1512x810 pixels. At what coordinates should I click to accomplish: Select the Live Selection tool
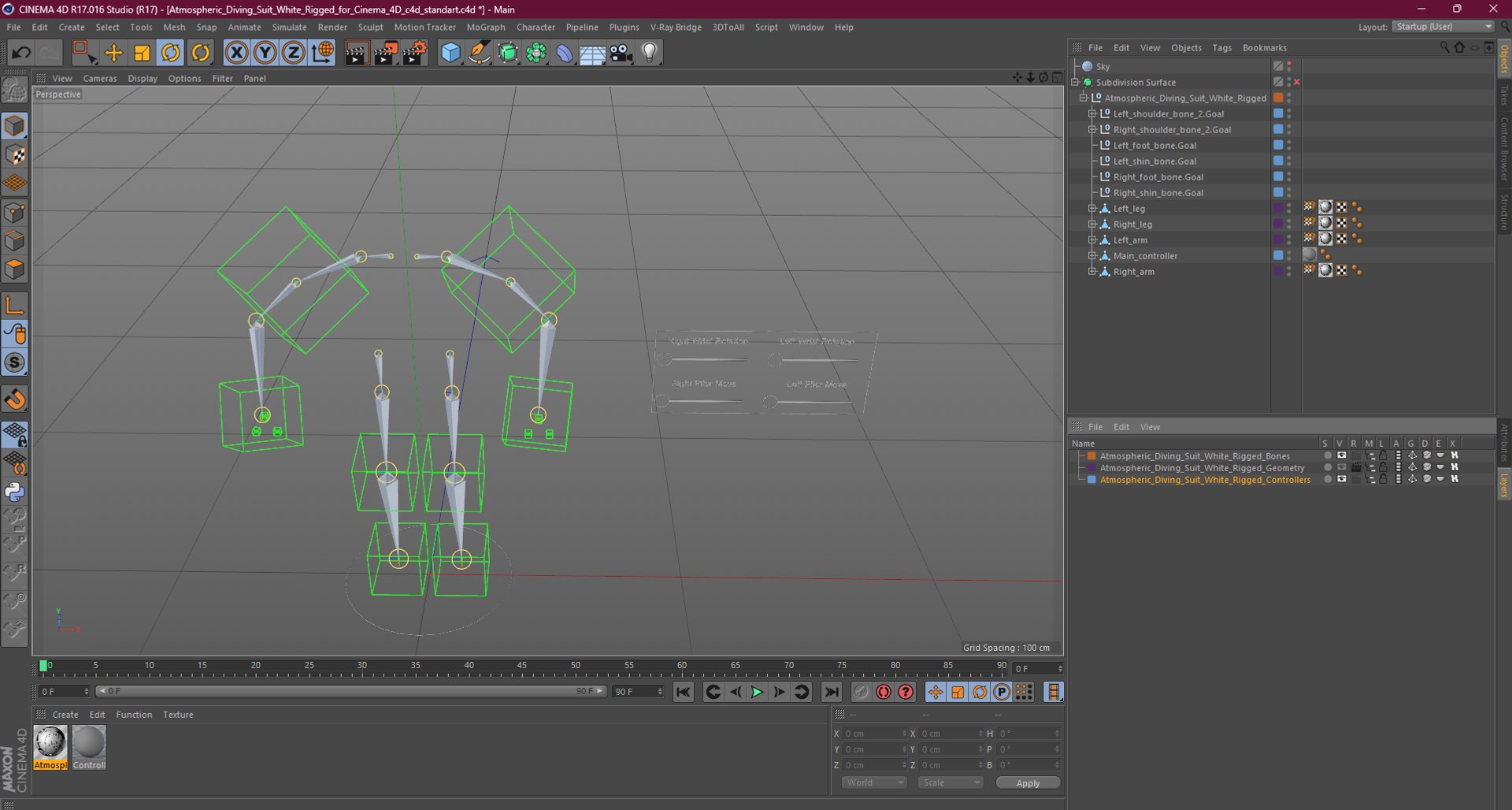point(83,53)
